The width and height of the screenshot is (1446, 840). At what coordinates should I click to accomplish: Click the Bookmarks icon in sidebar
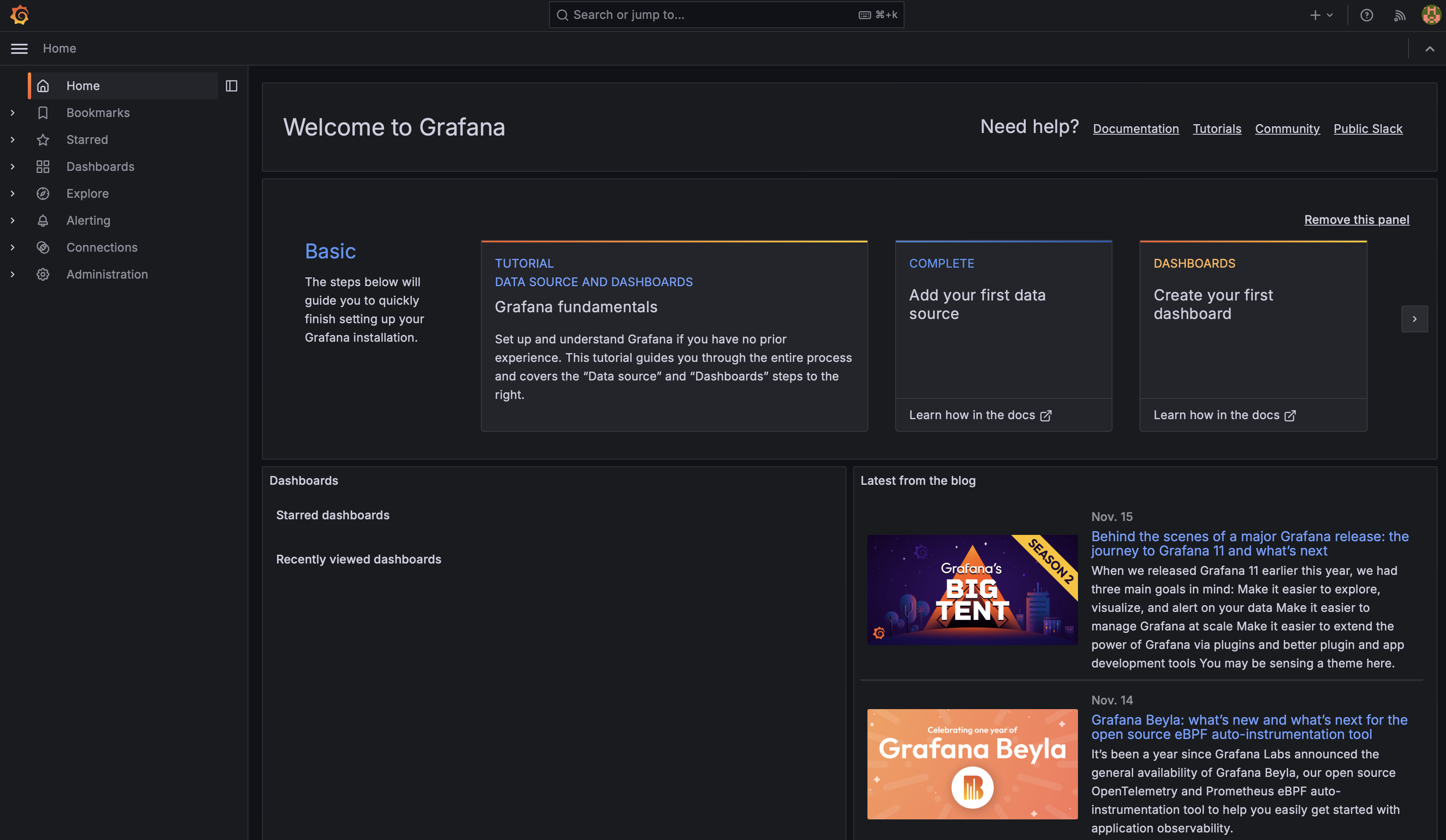43,113
